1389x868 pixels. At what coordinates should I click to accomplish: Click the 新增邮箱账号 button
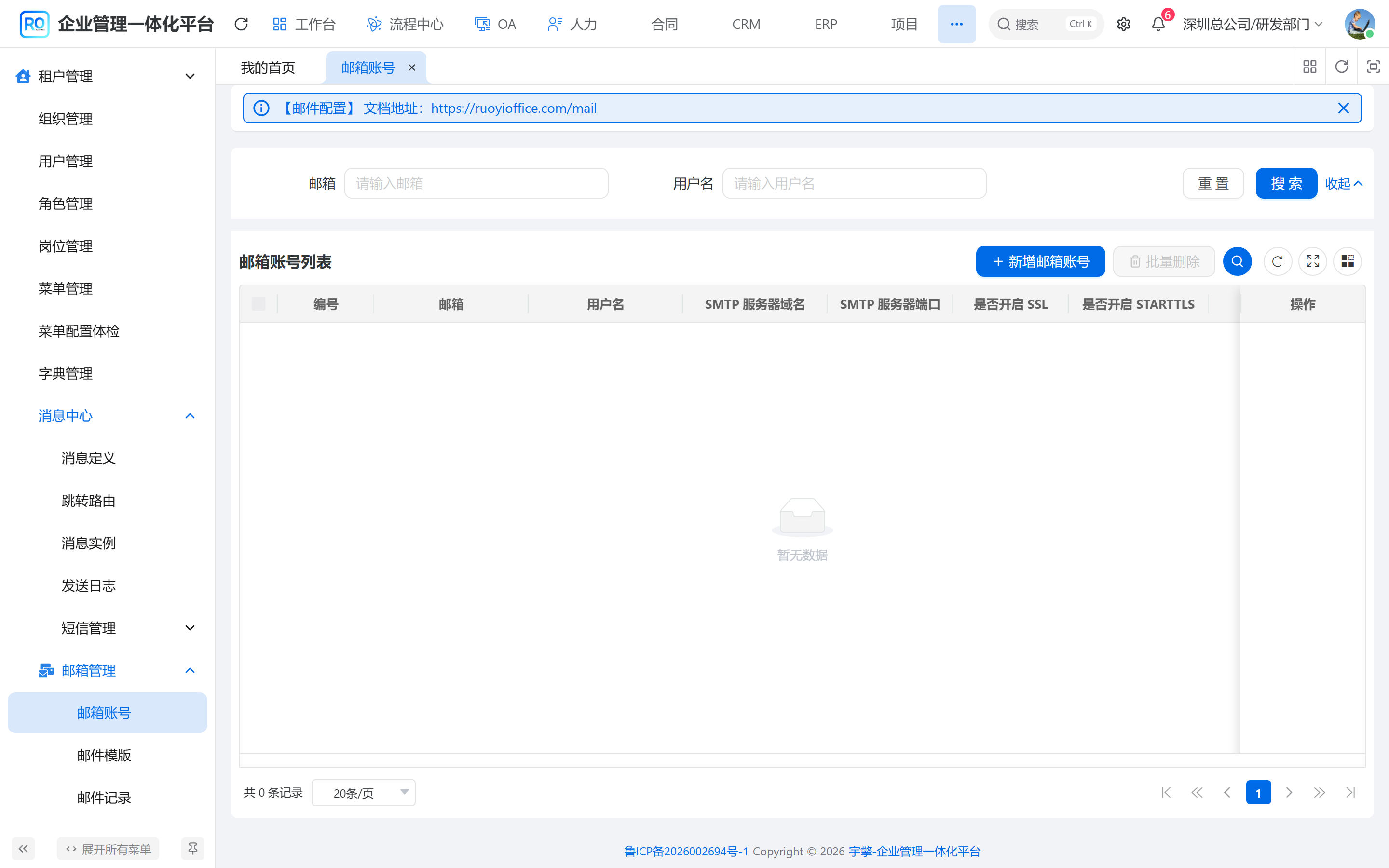[x=1040, y=261]
